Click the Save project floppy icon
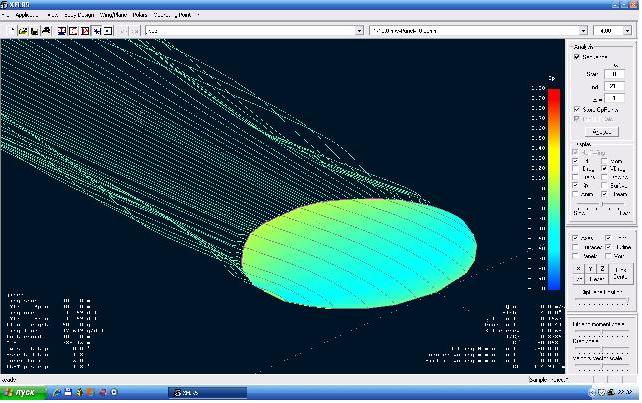Image resolution: width=642 pixels, height=403 pixels. pyautogui.click(x=35, y=31)
